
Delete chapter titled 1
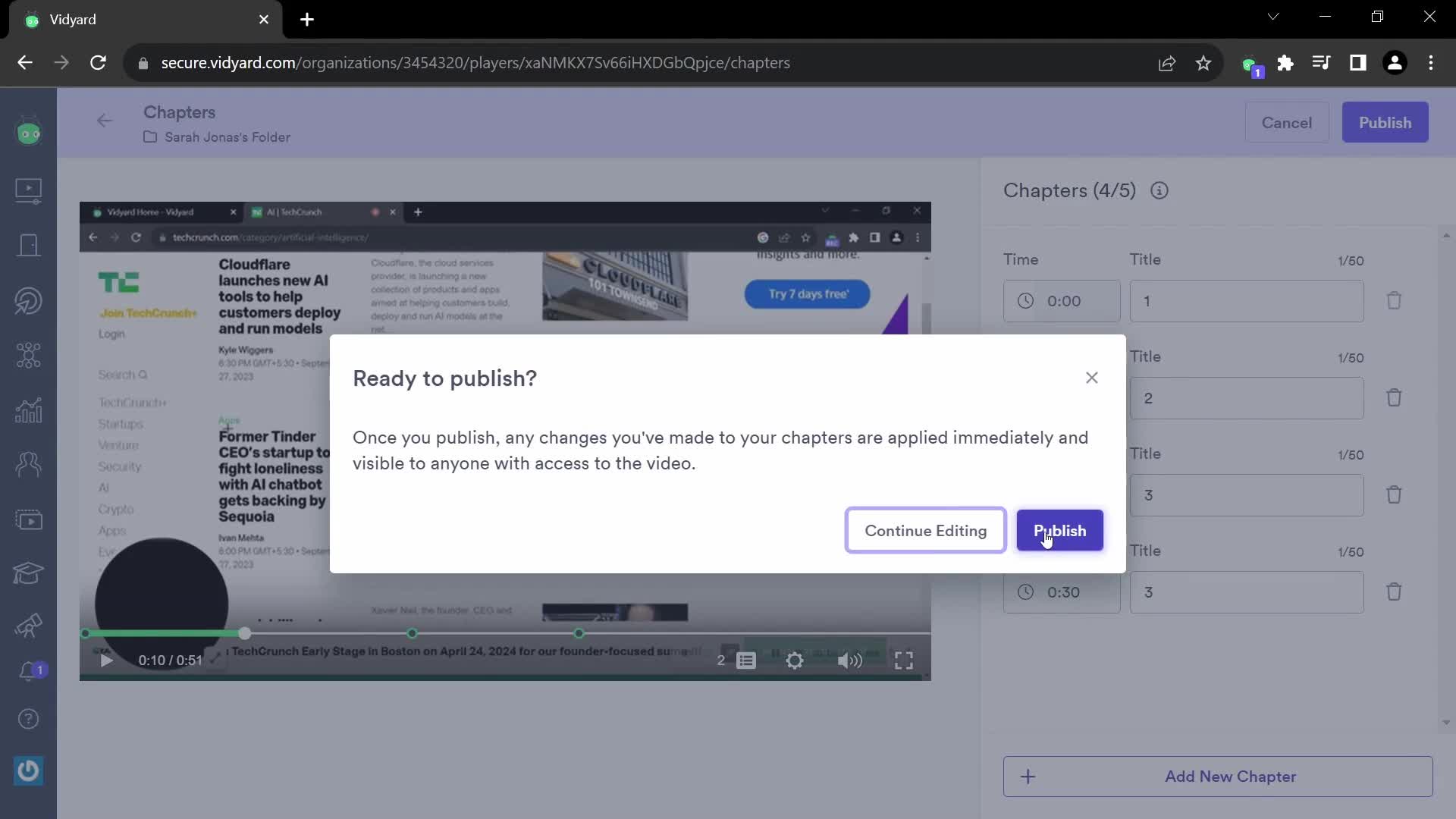point(1394,301)
